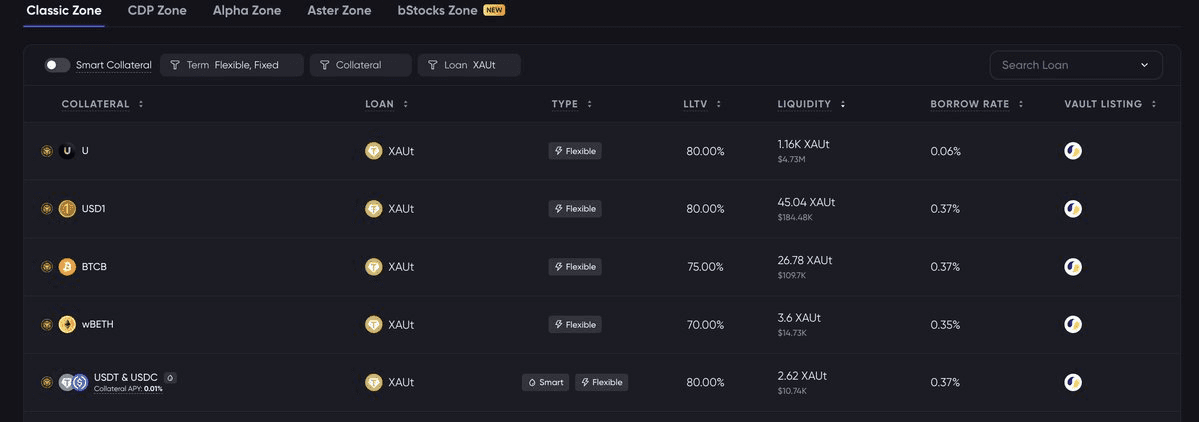The height and width of the screenshot is (422, 1199).
Task: Click the vault listing icon in the wBETH row
Action: point(1073,324)
